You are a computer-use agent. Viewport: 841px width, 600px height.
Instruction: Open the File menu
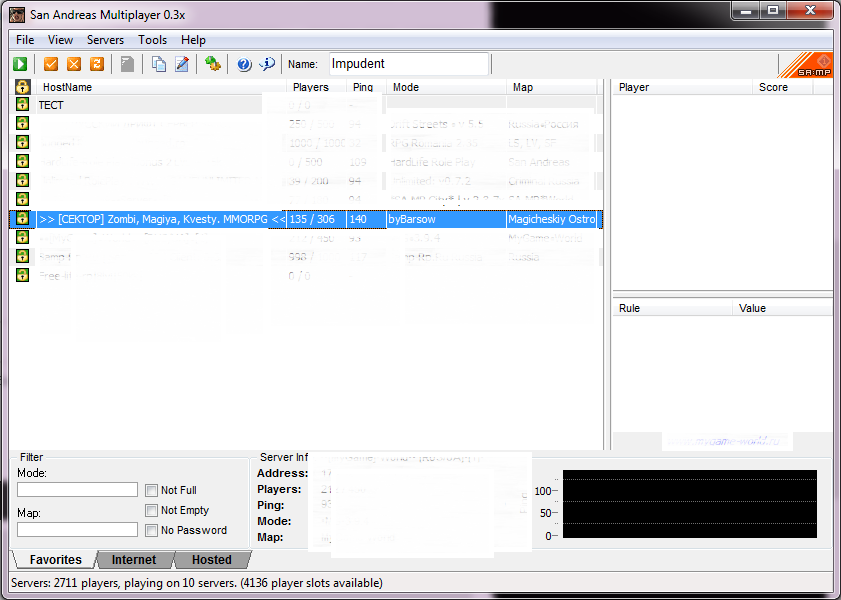(25, 40)
